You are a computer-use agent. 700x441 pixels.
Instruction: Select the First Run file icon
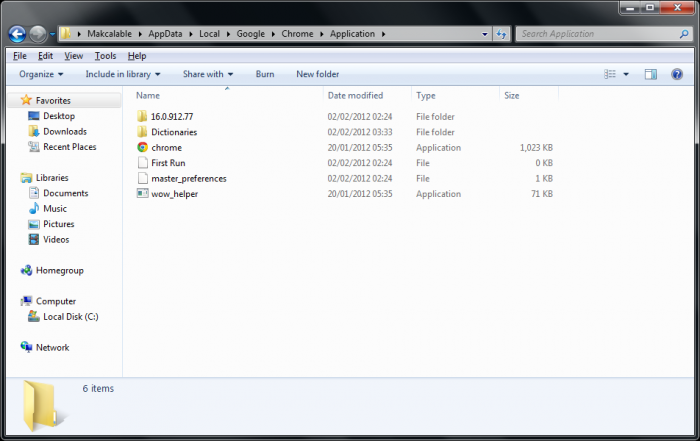pos(142,163)
